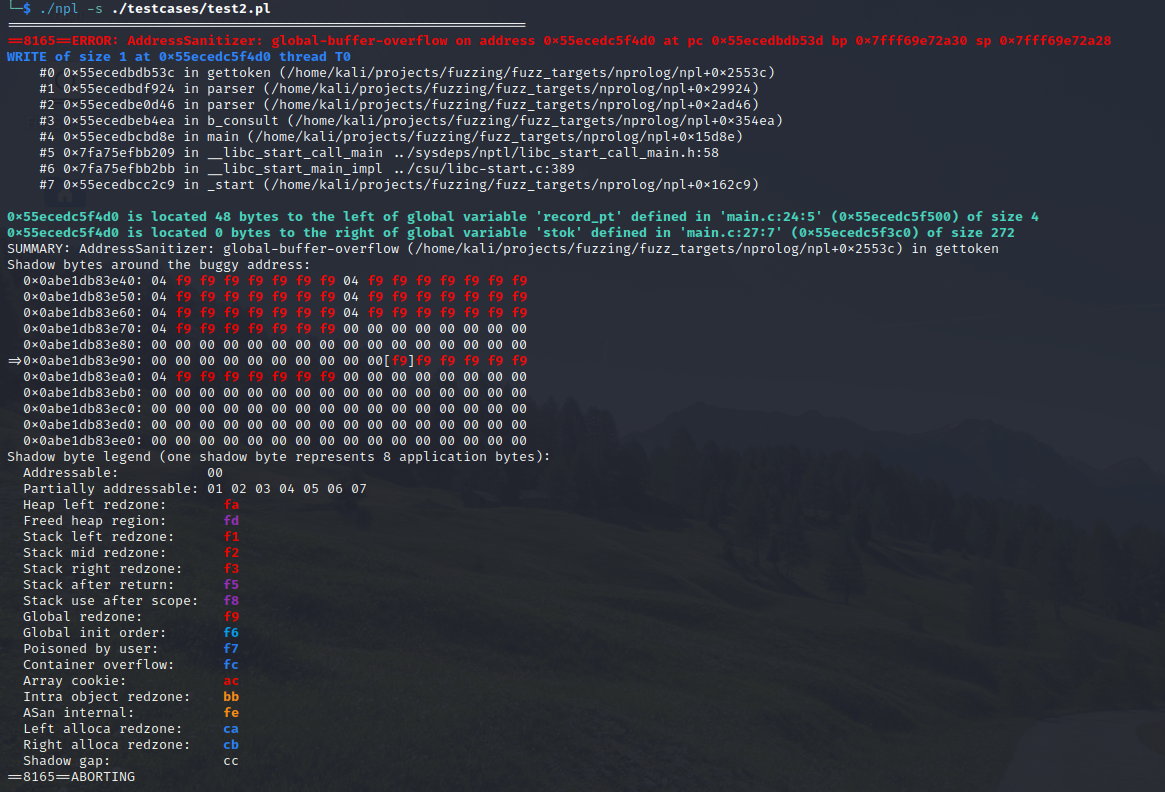Screen dimensions: 1165x792
Task: Click stack frame #0 in gettoken
Action: [x=407, y=72]
